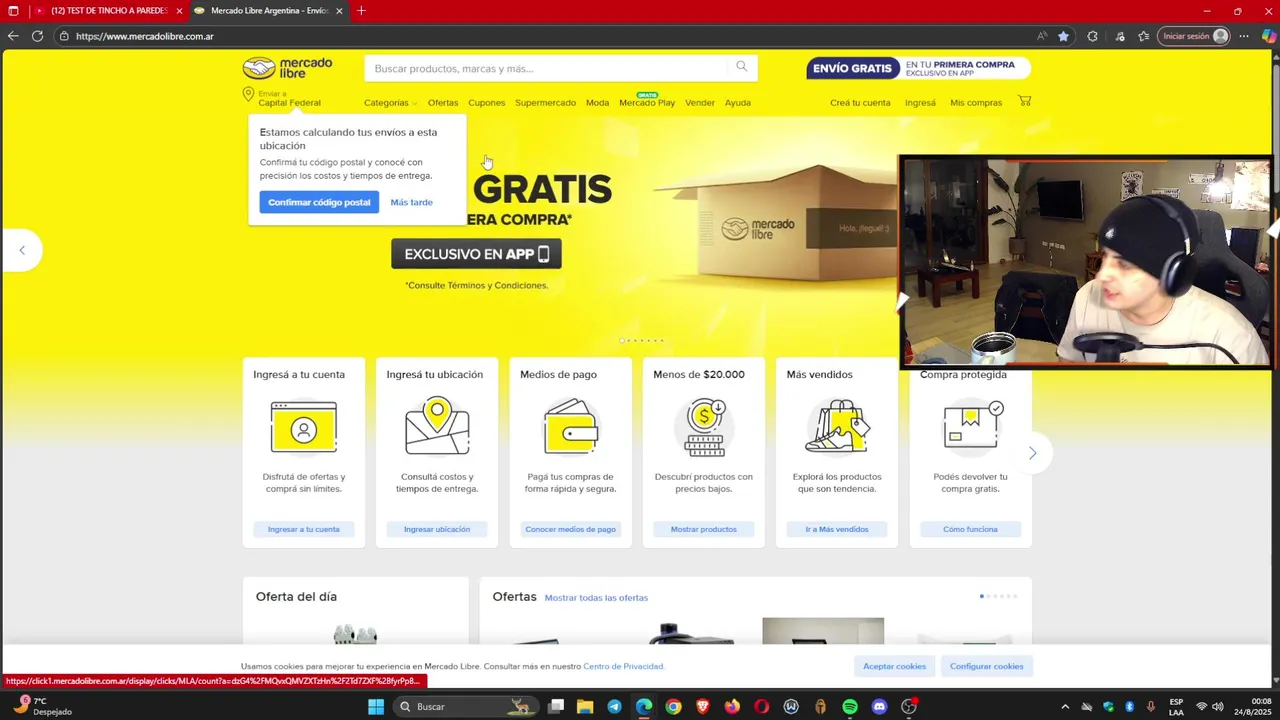Open the Copilot icon in Edge toolbar
1280x720 pixels.
click(x=1269, y=36)
